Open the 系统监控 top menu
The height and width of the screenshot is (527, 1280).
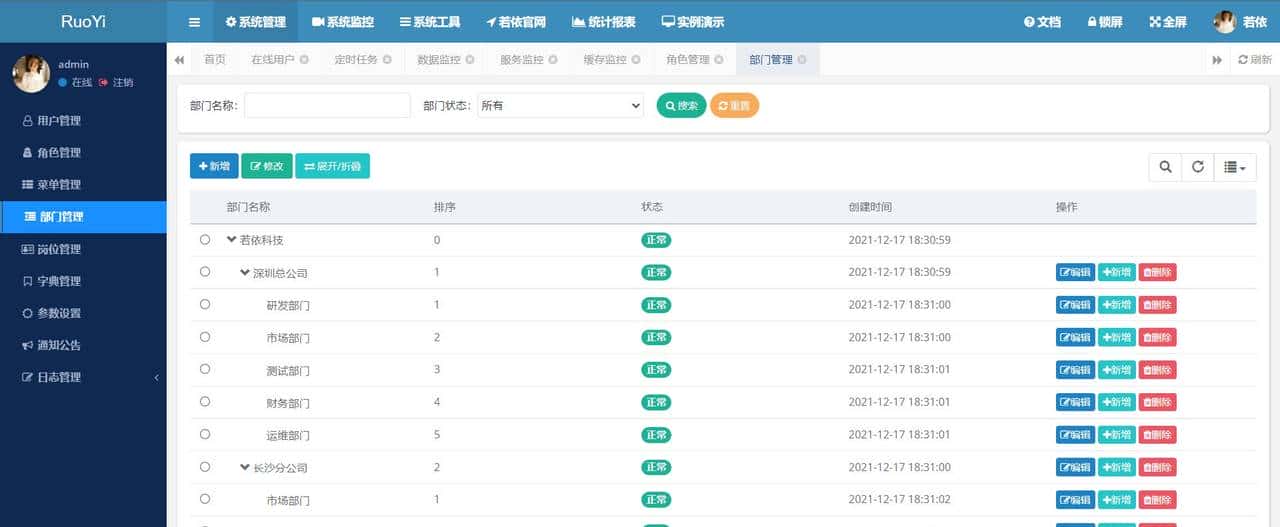coord(343,22)
